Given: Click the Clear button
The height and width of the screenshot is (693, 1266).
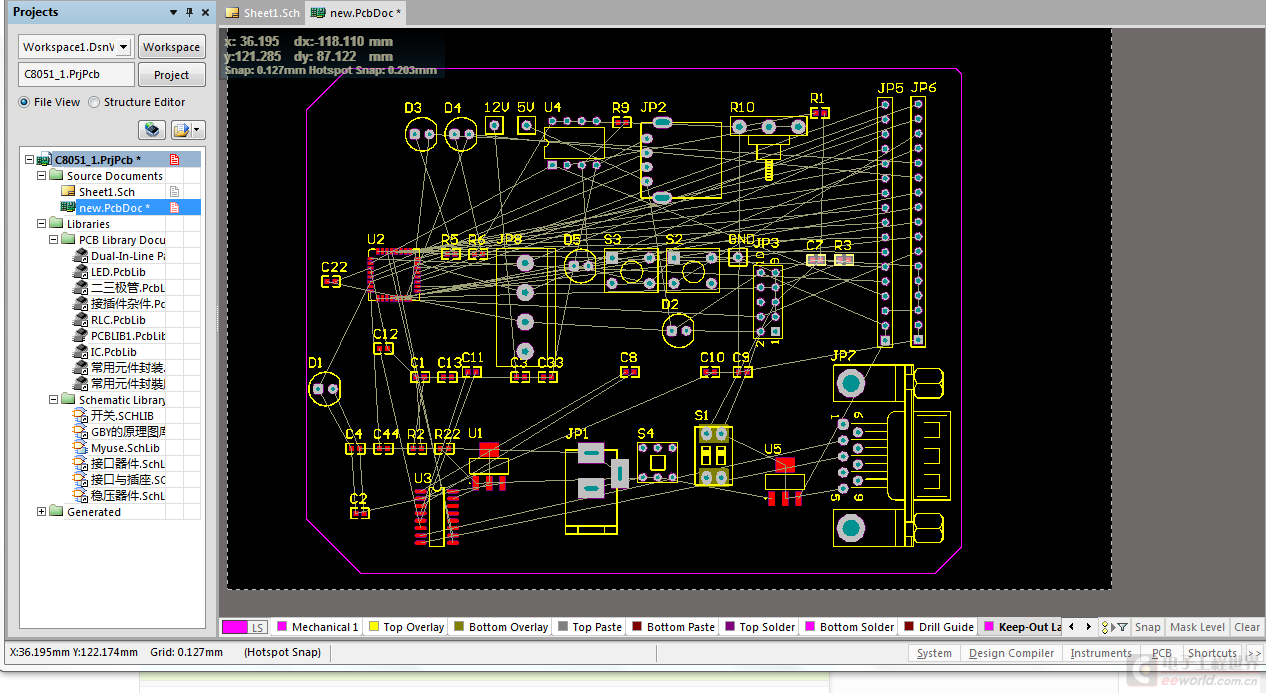Looking at the screenshot, I should coord(1247,627).
